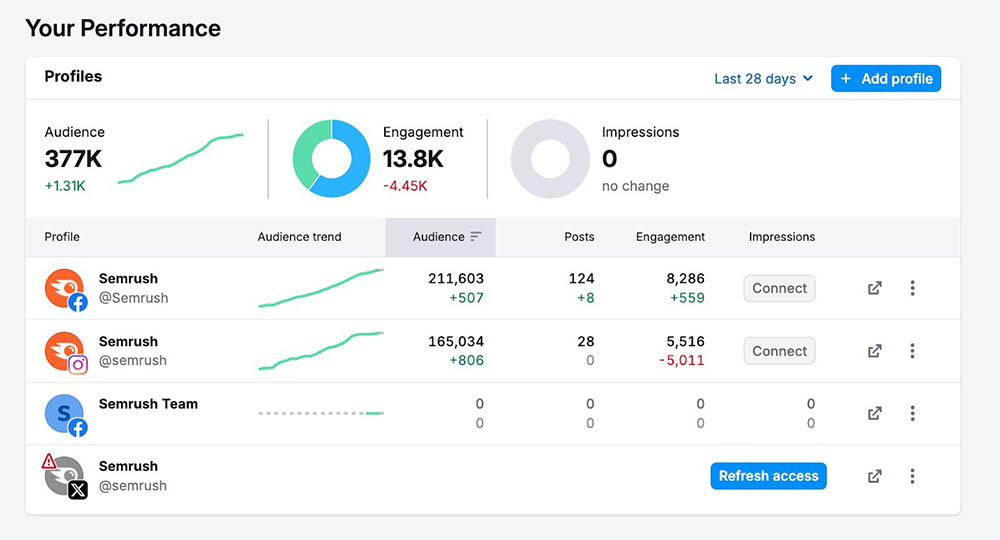The image size is (1000, 540).
Task: Open external link for Semrush Facebook profile
Action: 874,288
